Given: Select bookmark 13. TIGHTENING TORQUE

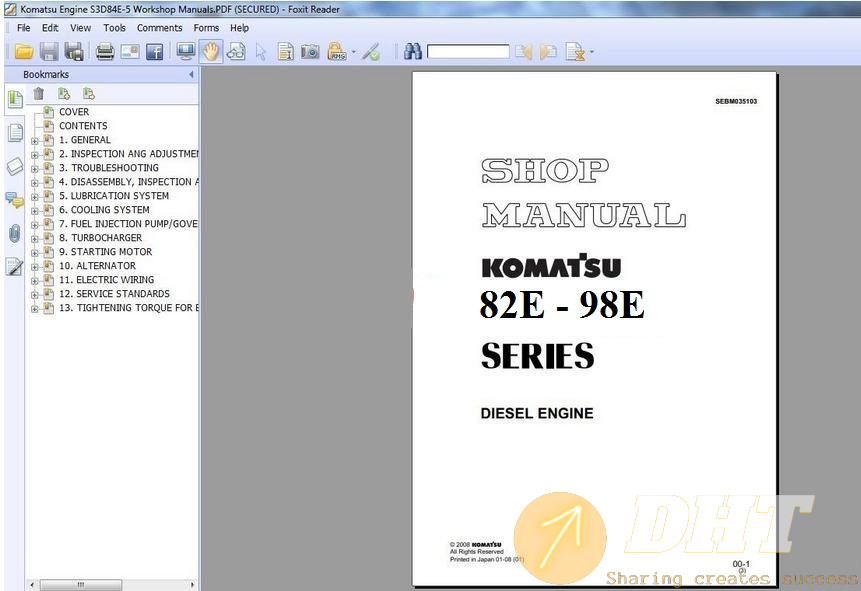Looking at the screenshot, I should (x=129, y=308).
